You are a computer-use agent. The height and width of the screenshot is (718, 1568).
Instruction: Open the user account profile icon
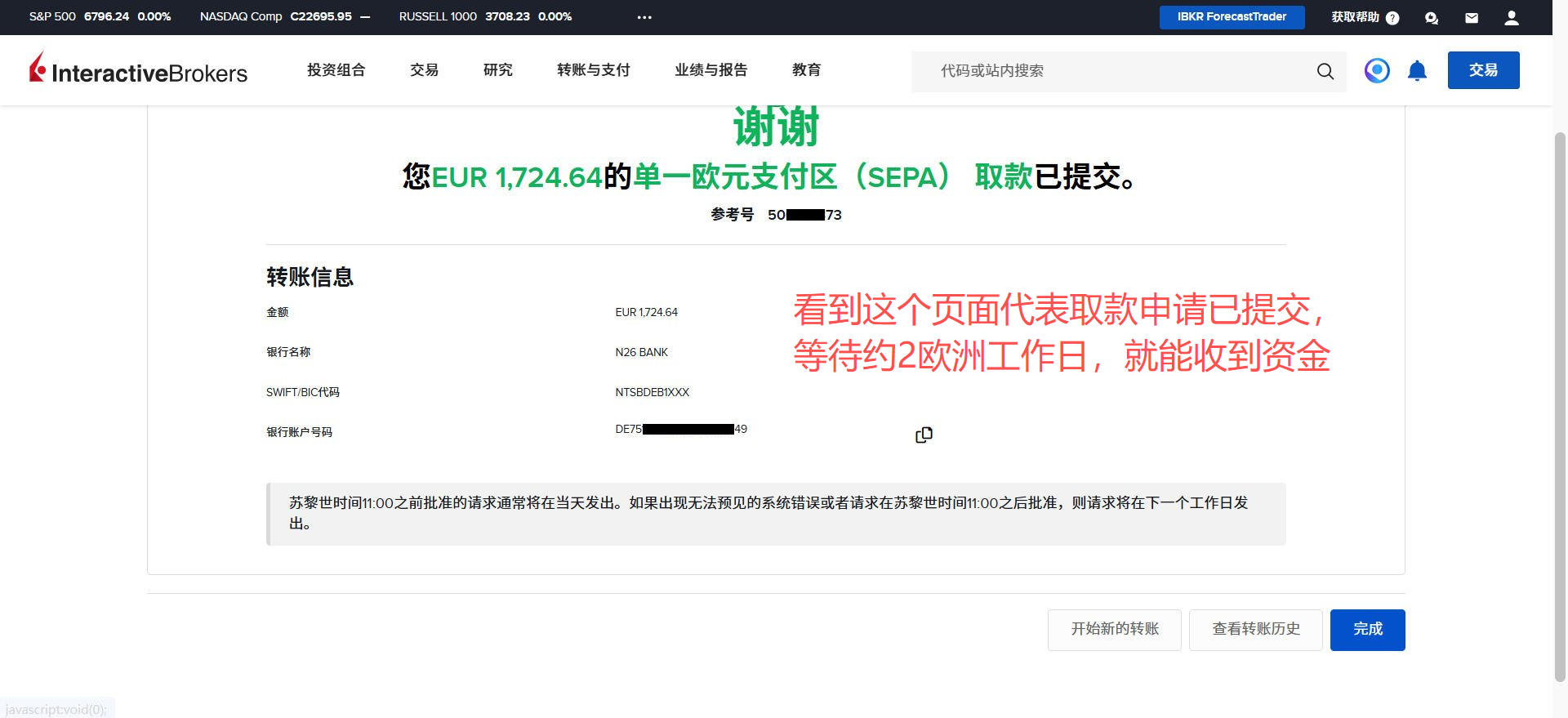1512,18
